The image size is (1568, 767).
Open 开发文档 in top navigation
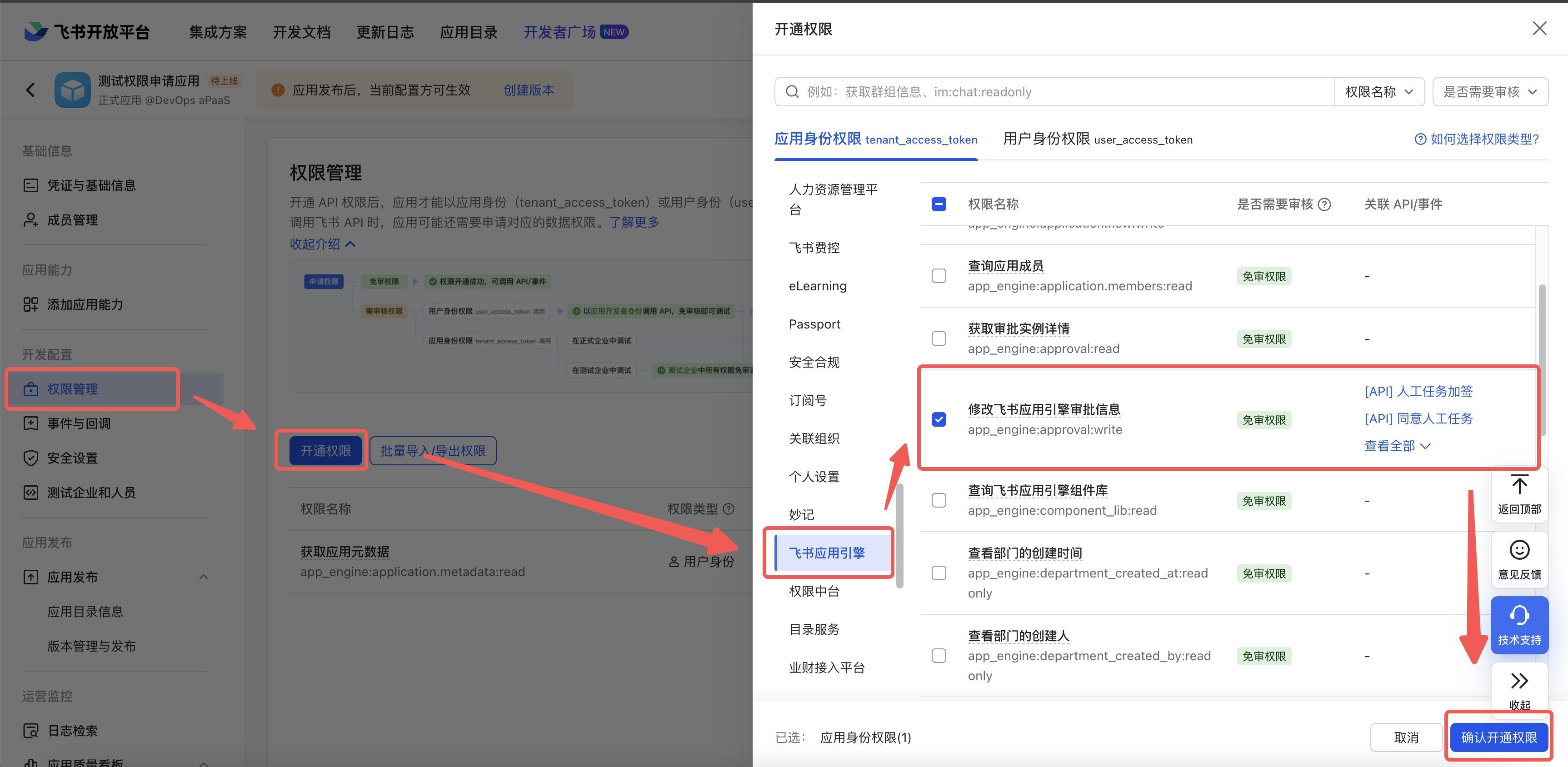[301, 32]
